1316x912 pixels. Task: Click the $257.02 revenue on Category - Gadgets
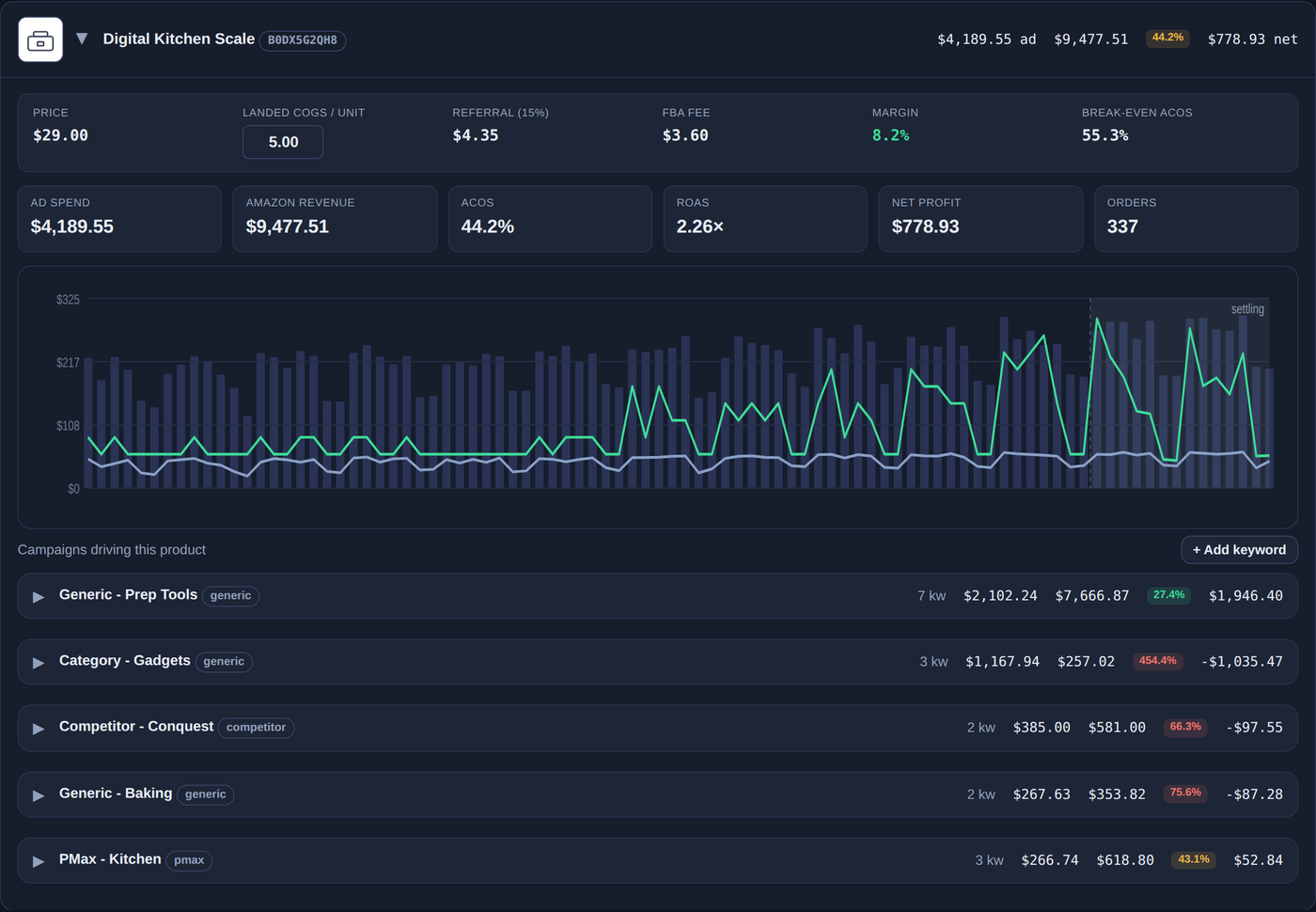[x=1086, y=662]
